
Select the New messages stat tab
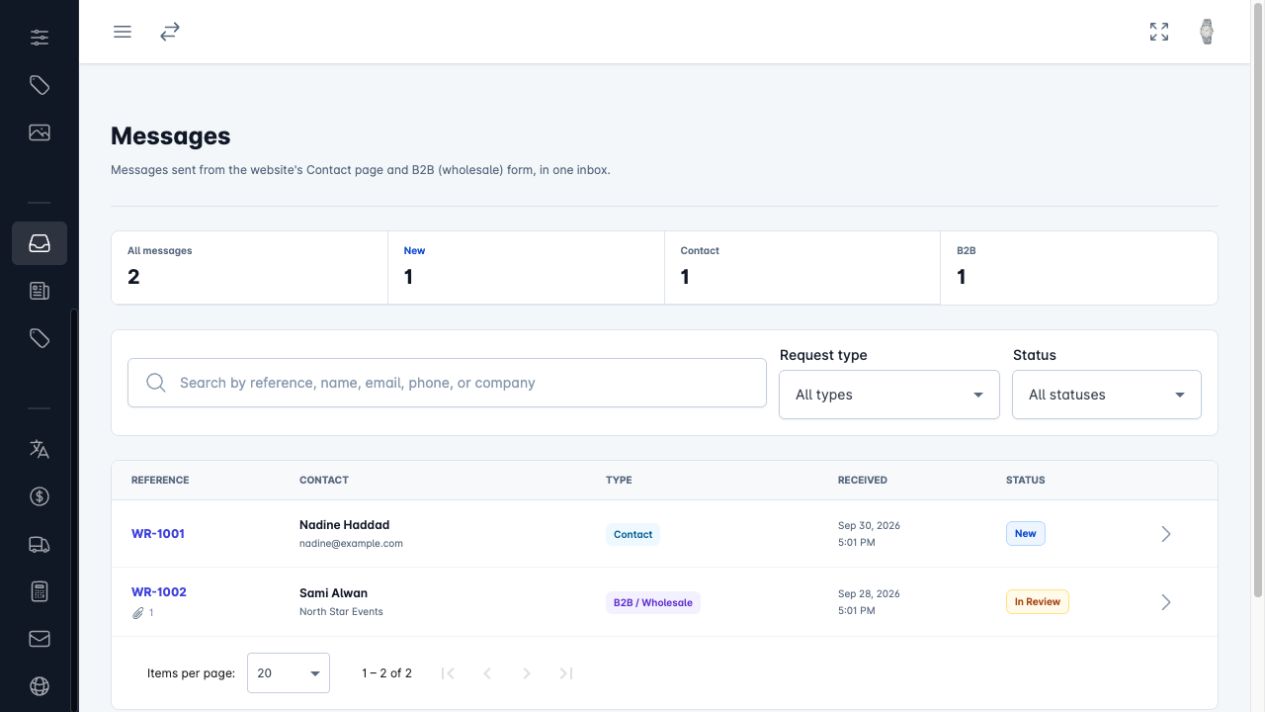tap(526, 268)
